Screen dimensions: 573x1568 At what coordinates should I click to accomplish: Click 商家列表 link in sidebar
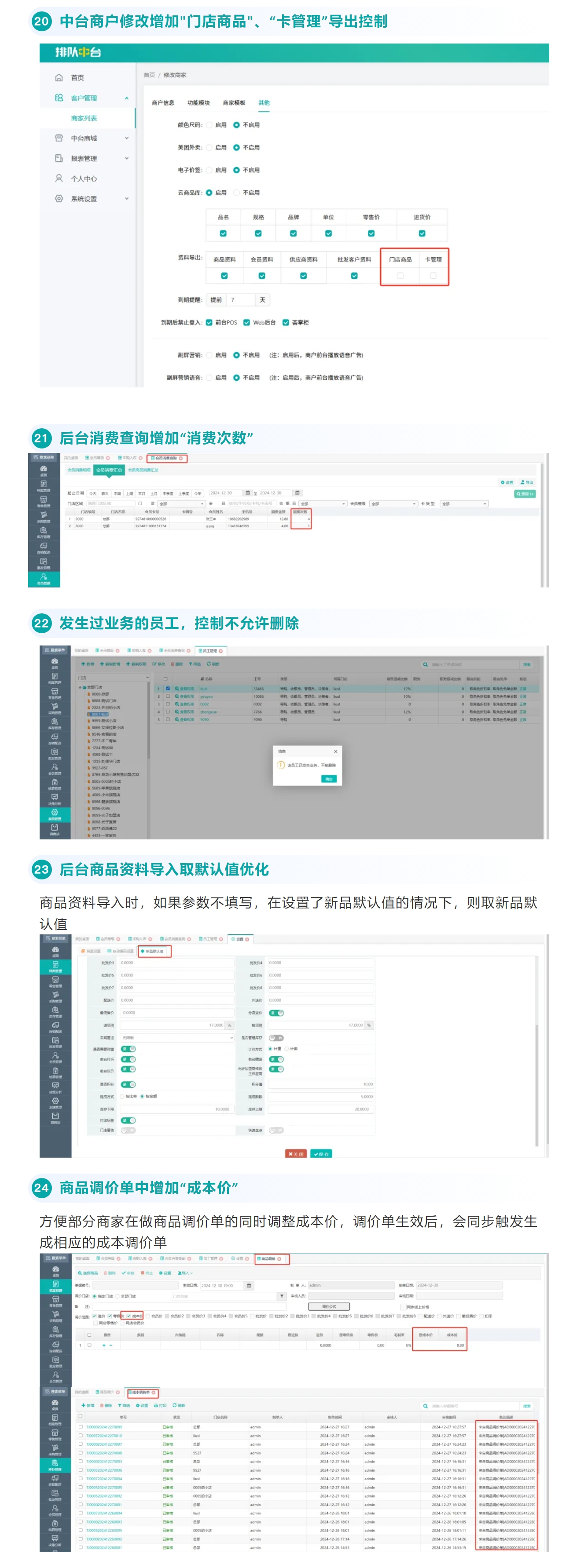(x=84, y=118)
